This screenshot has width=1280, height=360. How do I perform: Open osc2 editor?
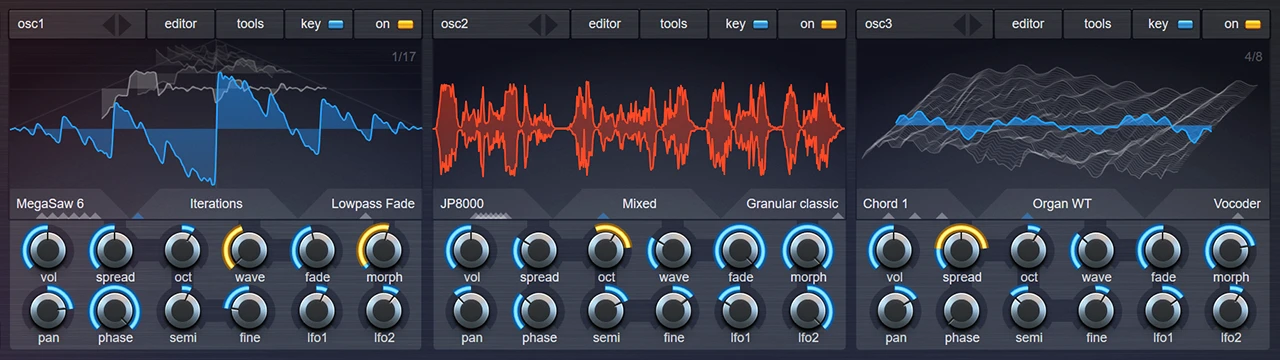pyautogui.click(x=604, y=24)
